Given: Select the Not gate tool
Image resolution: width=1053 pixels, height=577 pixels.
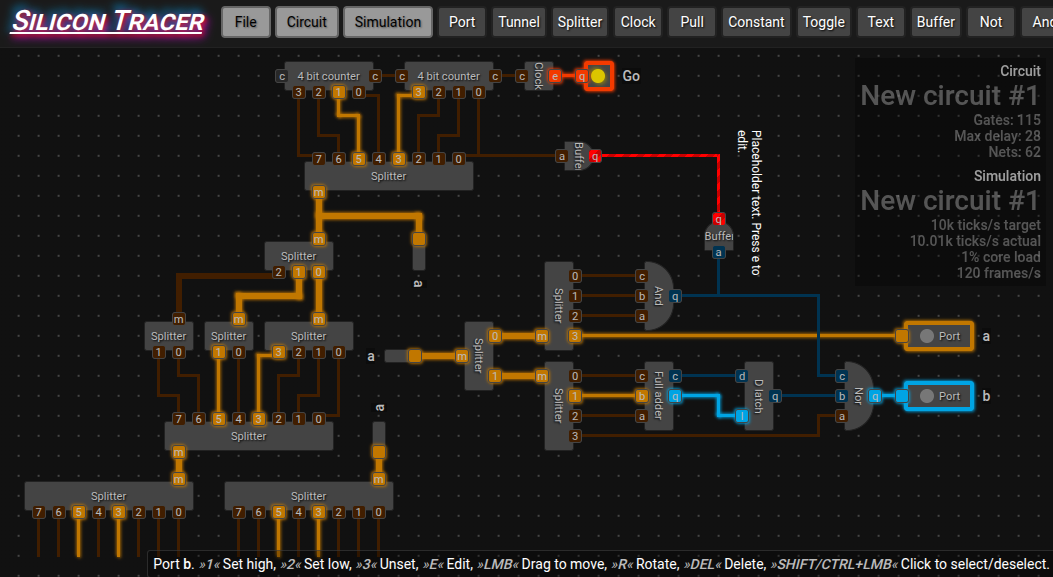Looking at the screenshot, I should tap(991, 22).
